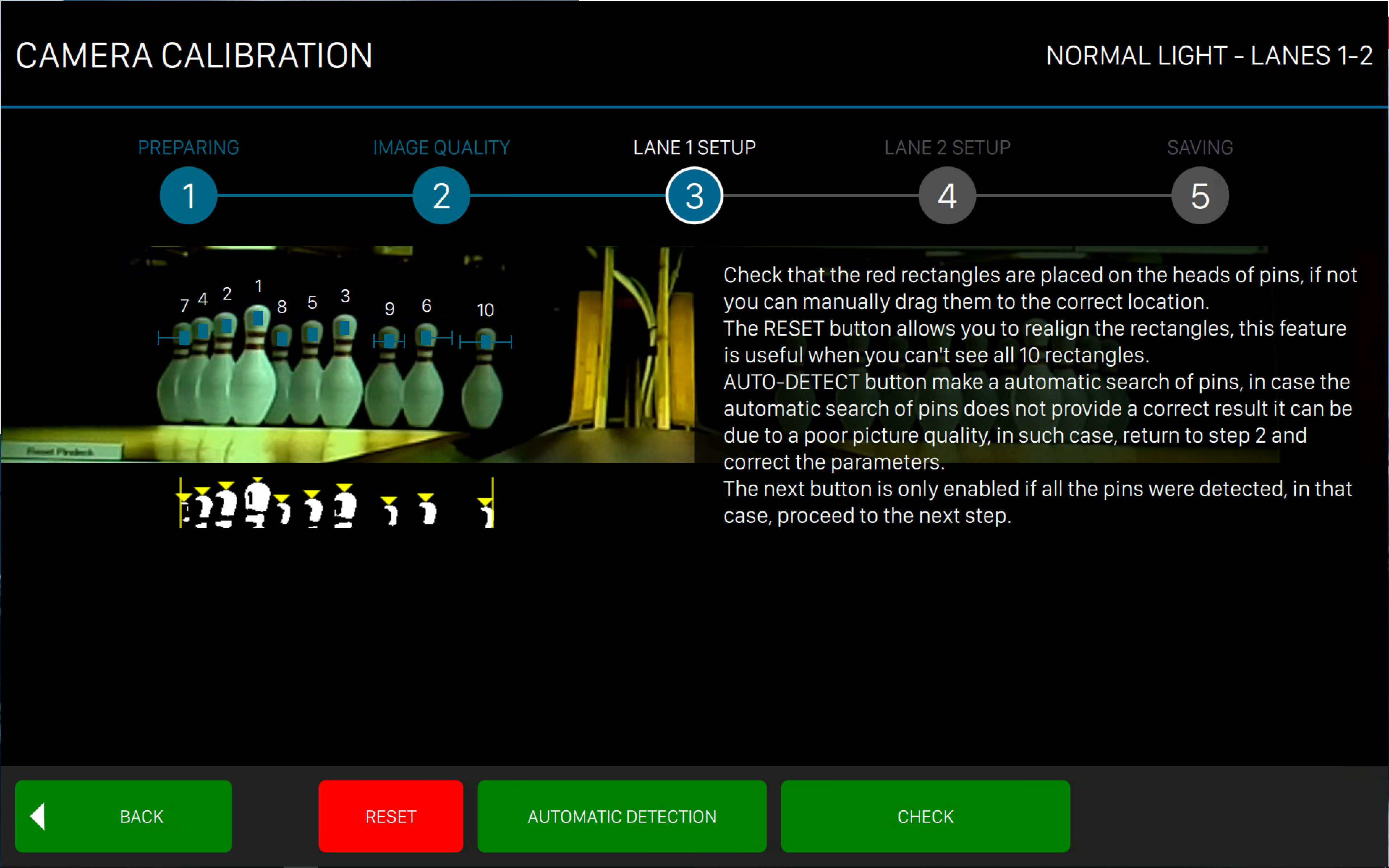Click the step 3 Lane 1 Setup circle
This screenshot has width=1389, height=868.
tap(694, 196)
